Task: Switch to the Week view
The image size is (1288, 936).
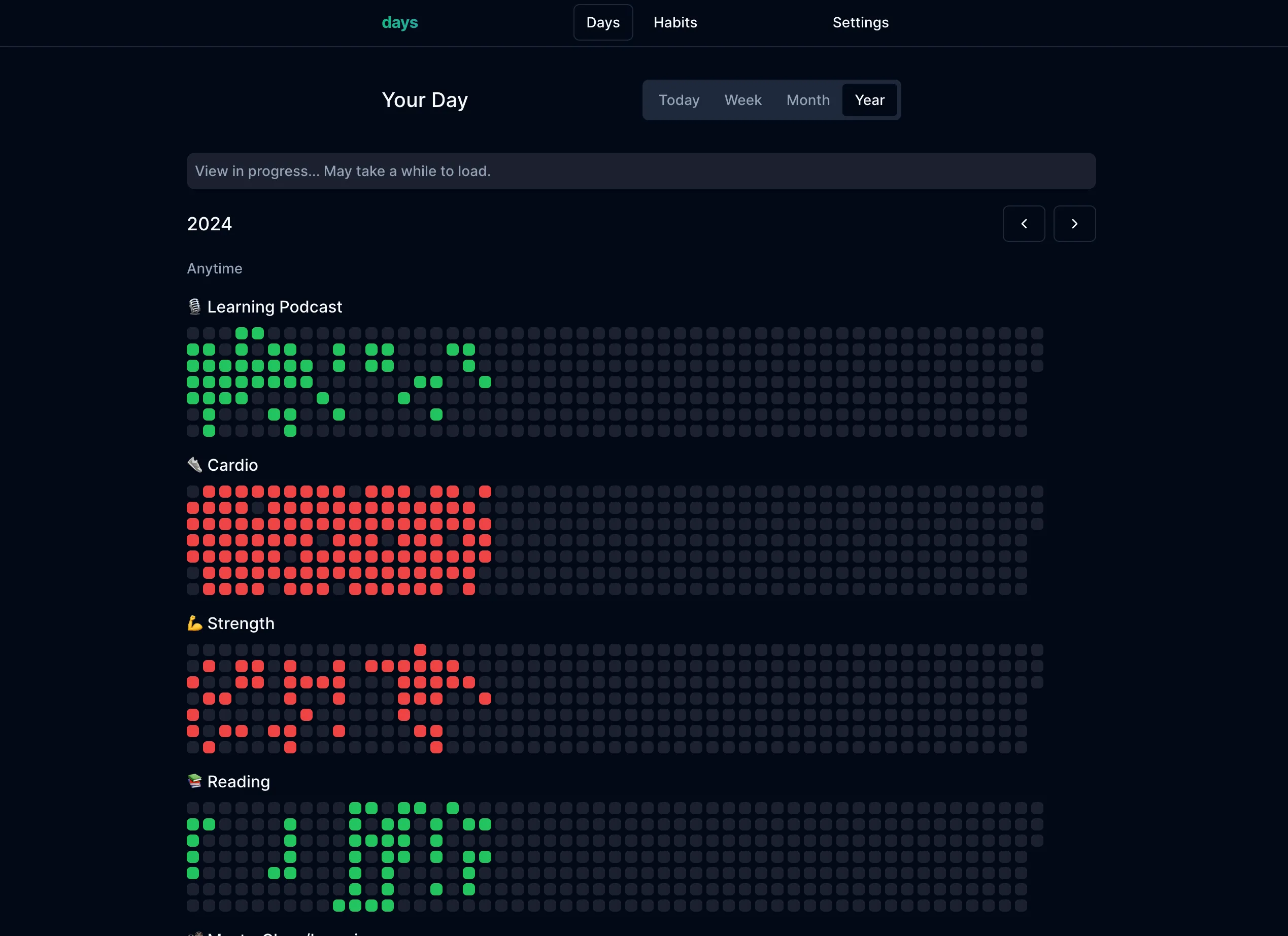Action: (742, 100)
